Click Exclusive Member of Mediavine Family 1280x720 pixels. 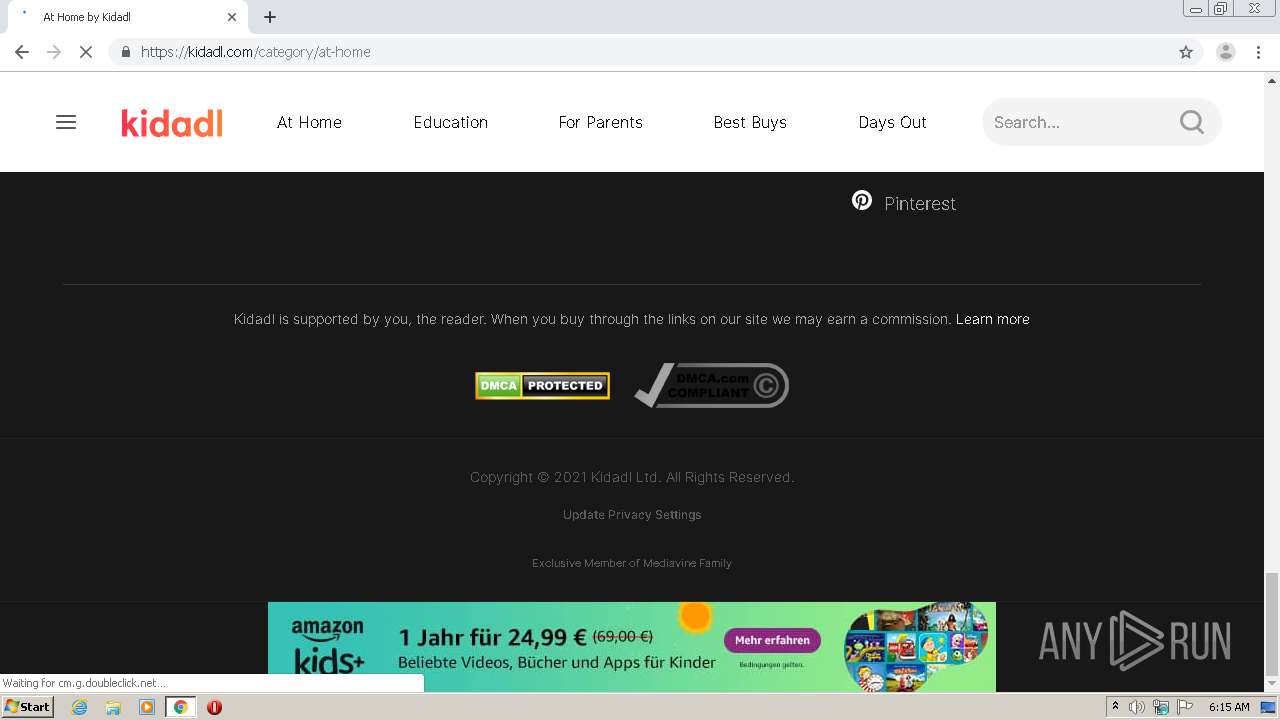click(x=632, y=563)
